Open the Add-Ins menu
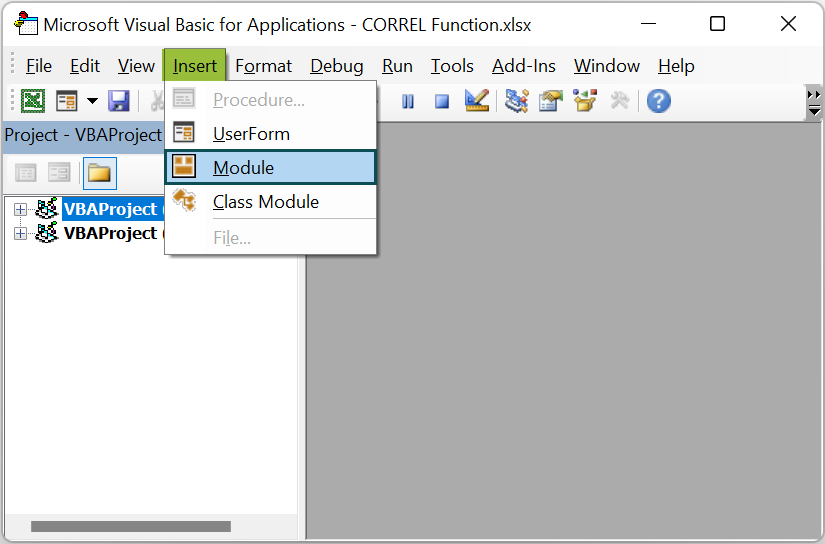Screen dimensions: 825x544 (524, 66)
